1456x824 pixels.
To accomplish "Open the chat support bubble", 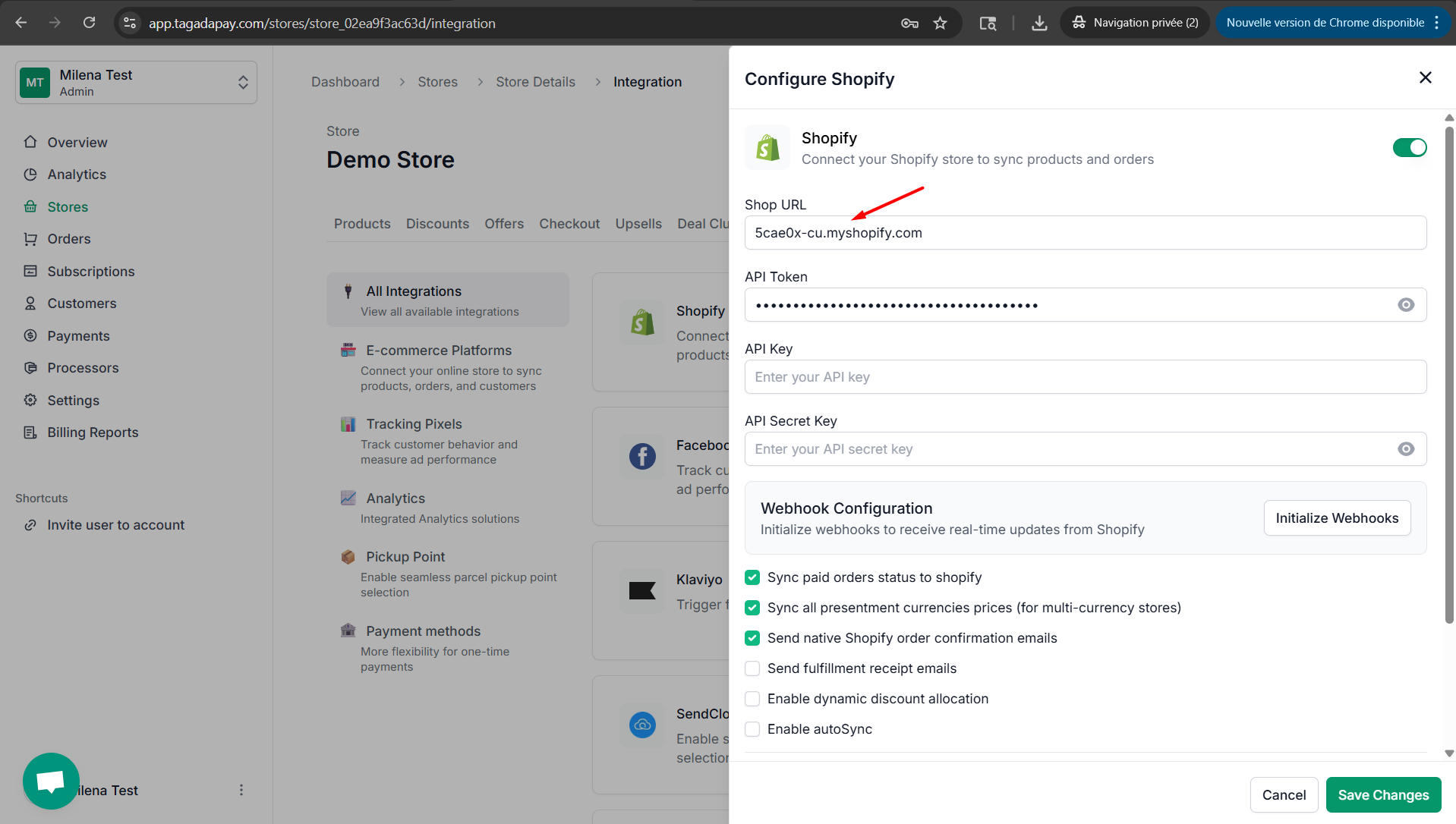I will (51, 781).
